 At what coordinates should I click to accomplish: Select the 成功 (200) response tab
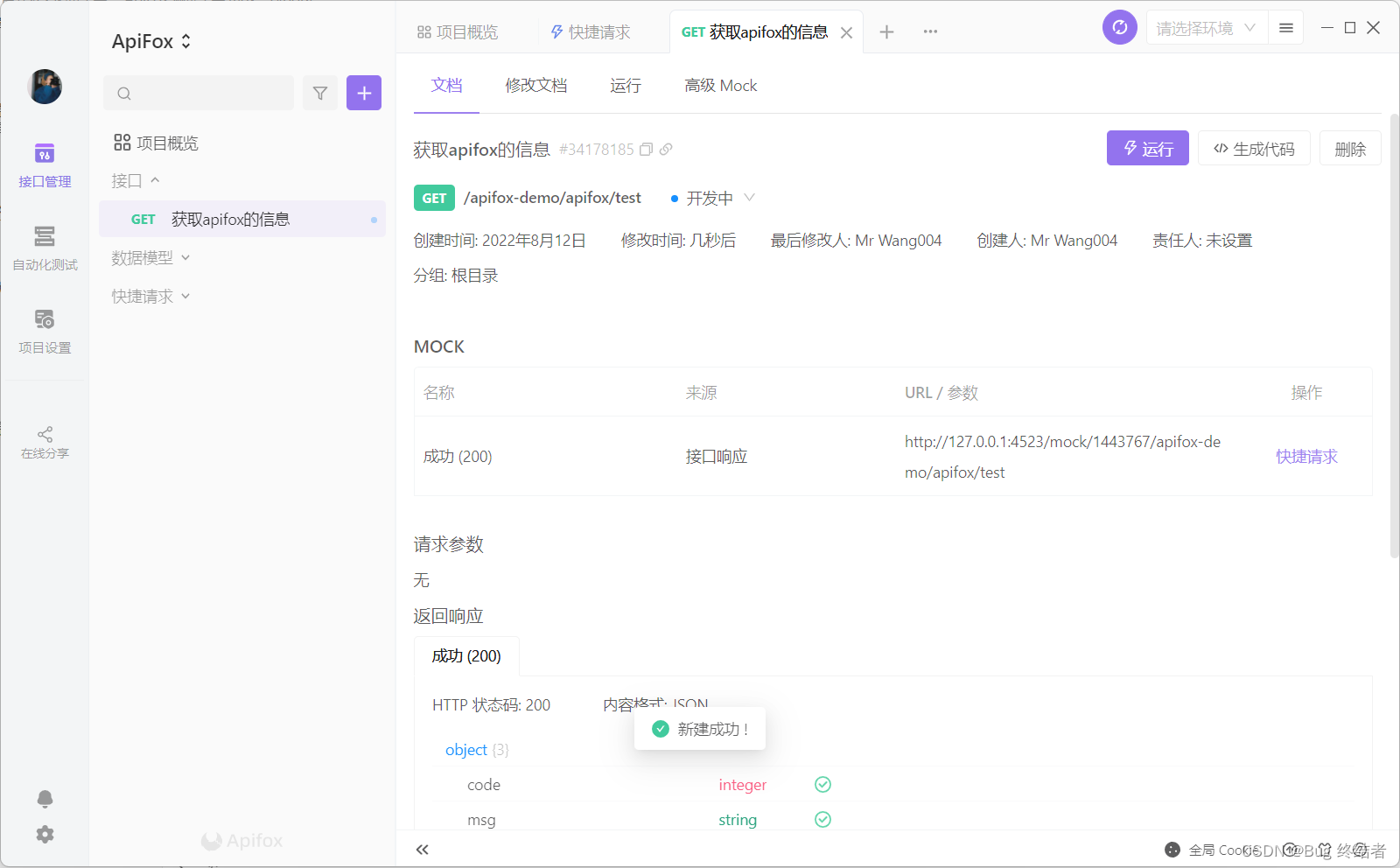(466, 656)
